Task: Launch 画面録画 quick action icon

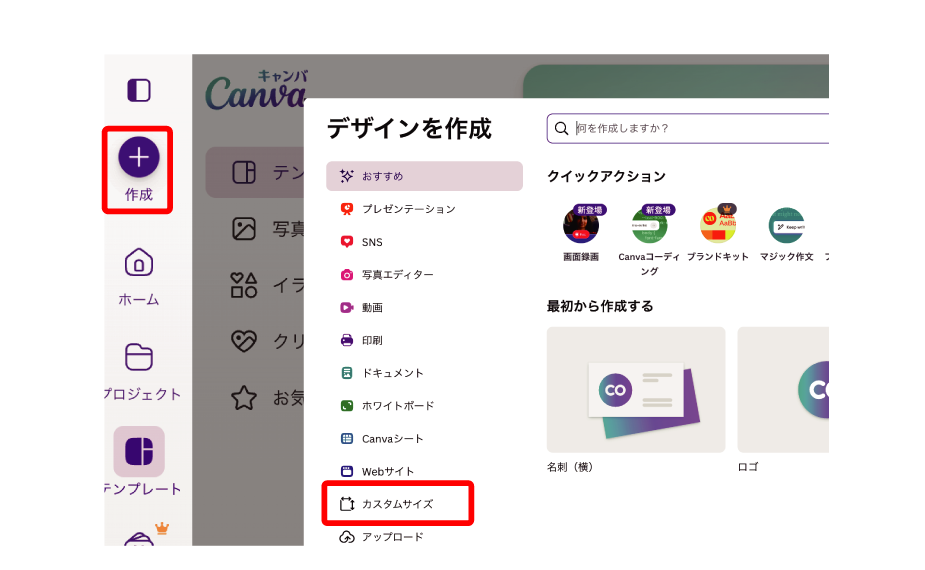Action: [x=581, y=226]
